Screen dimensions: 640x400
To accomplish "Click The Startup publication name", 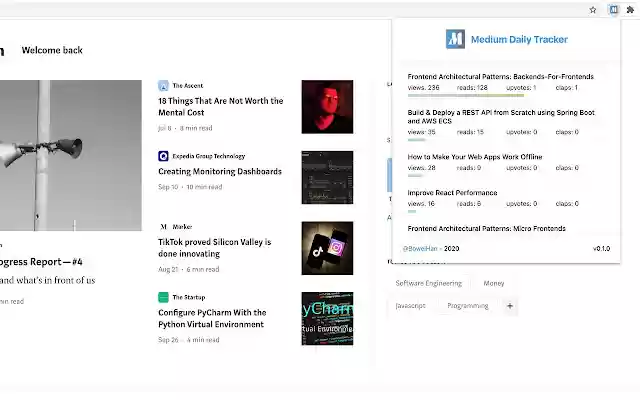I will coord(189,297).
